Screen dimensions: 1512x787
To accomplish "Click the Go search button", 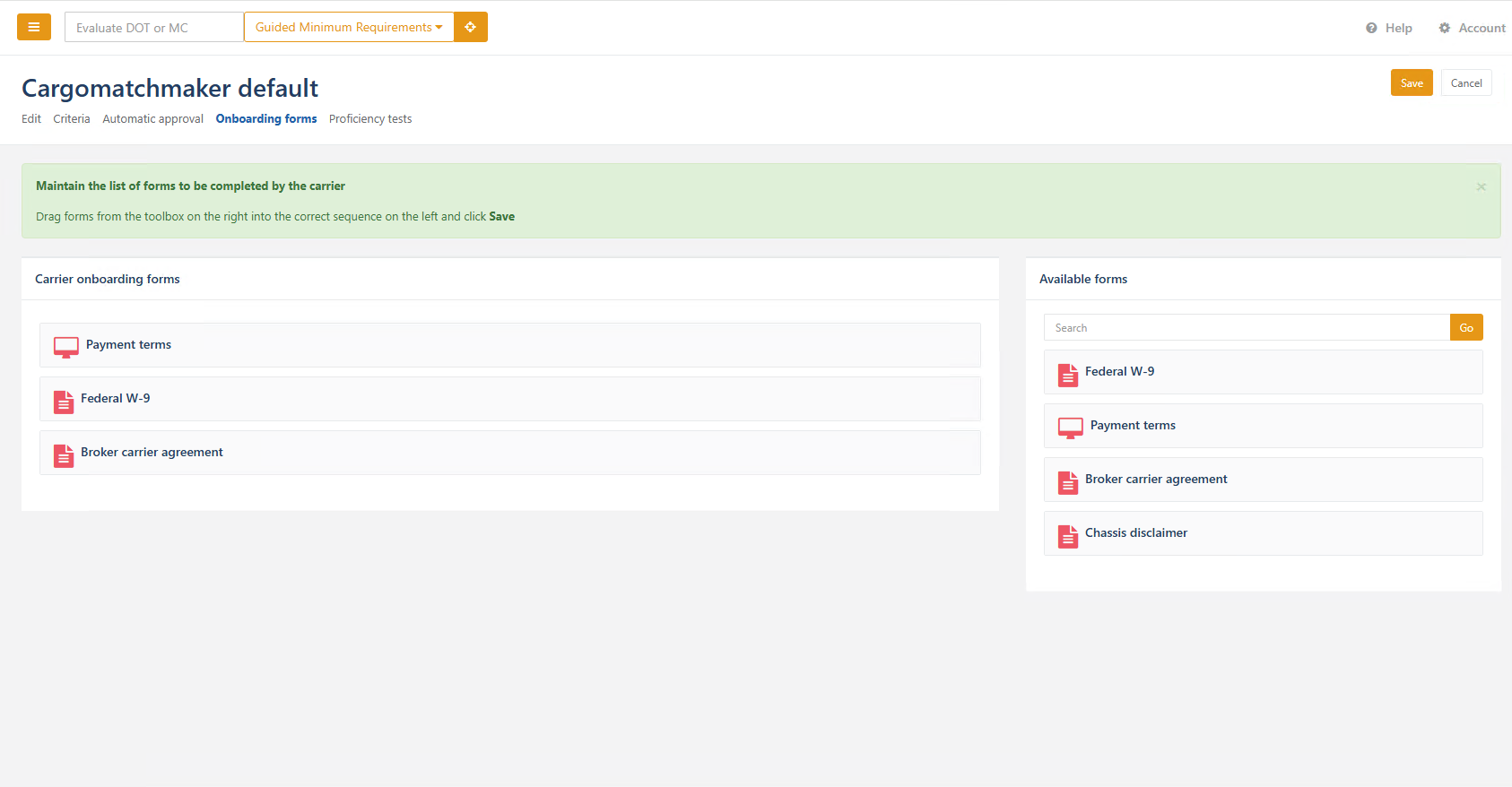I will coord(1466,327).
